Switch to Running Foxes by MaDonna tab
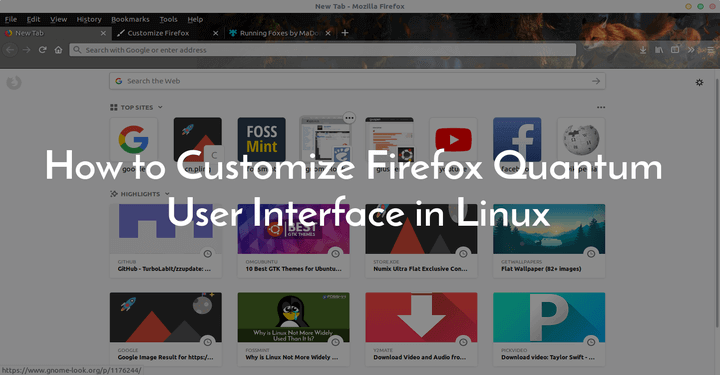 coord(280,33)
